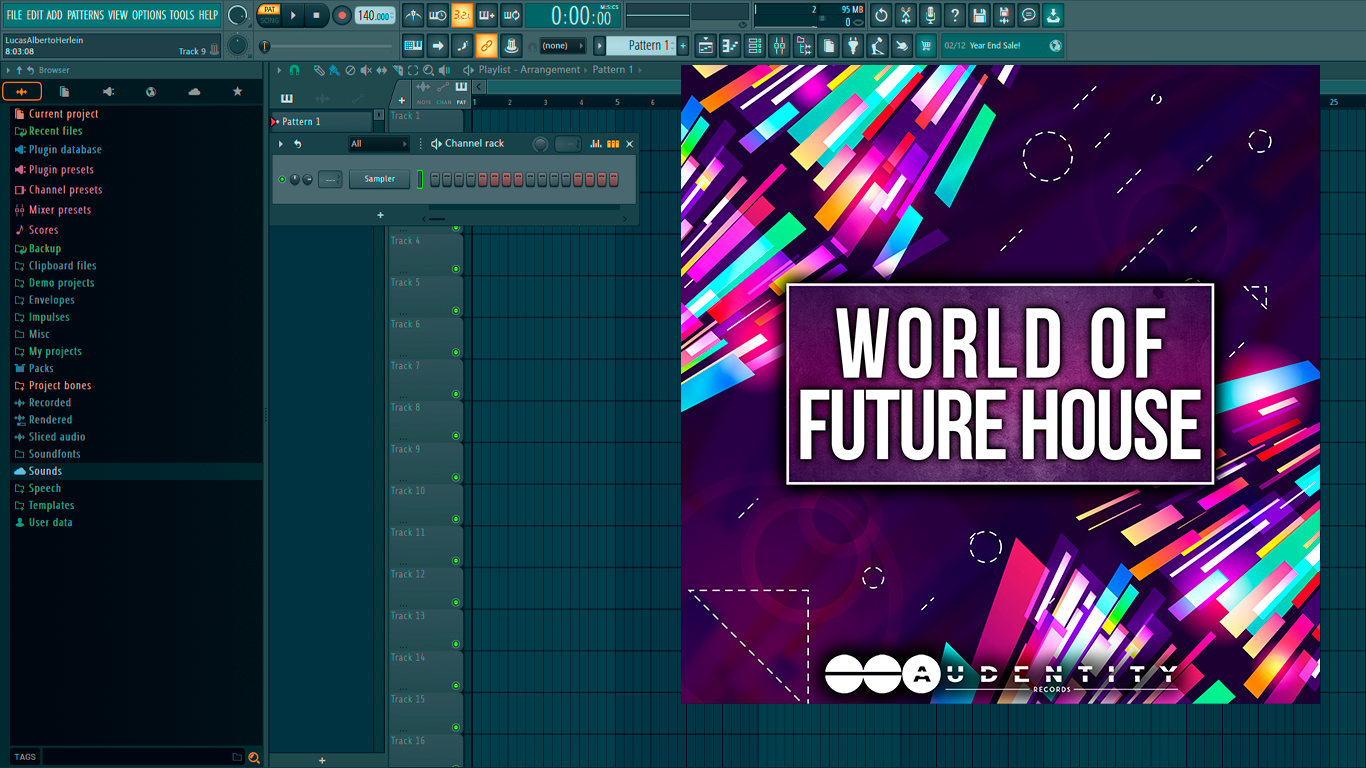Click the Year End Sale! news banner
Screen dimensions: 1366x768
1002,45
